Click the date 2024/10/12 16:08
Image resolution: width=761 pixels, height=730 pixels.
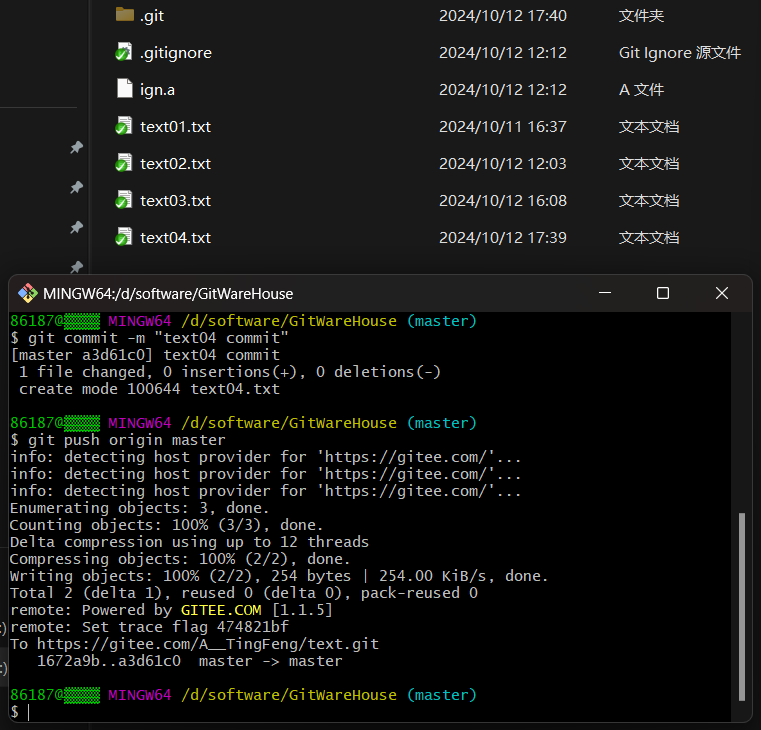tap(503, 200)
